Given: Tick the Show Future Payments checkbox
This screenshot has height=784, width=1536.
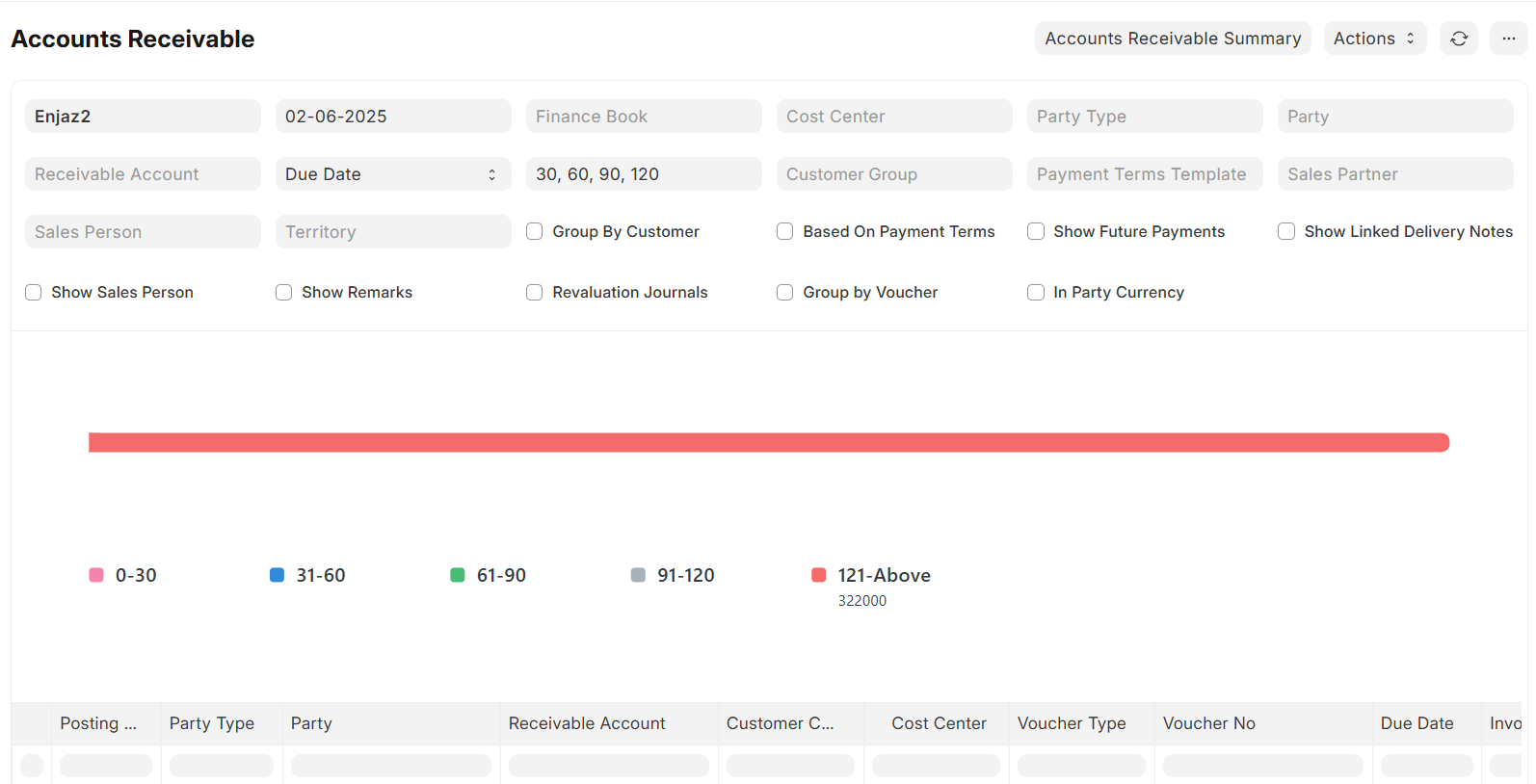Looking at the screenshot, I should [1036, 231].
